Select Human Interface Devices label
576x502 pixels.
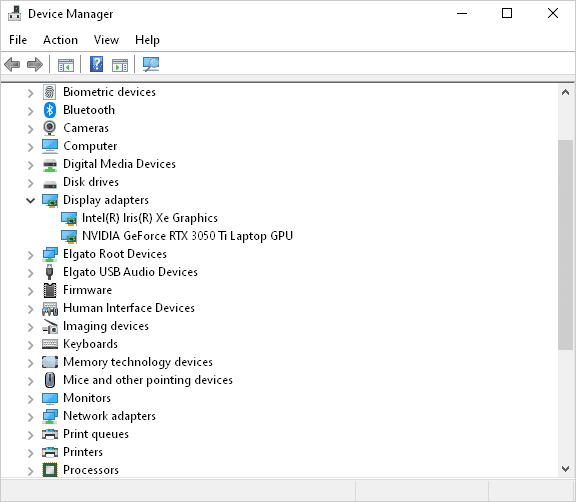(x=129, y=308)
